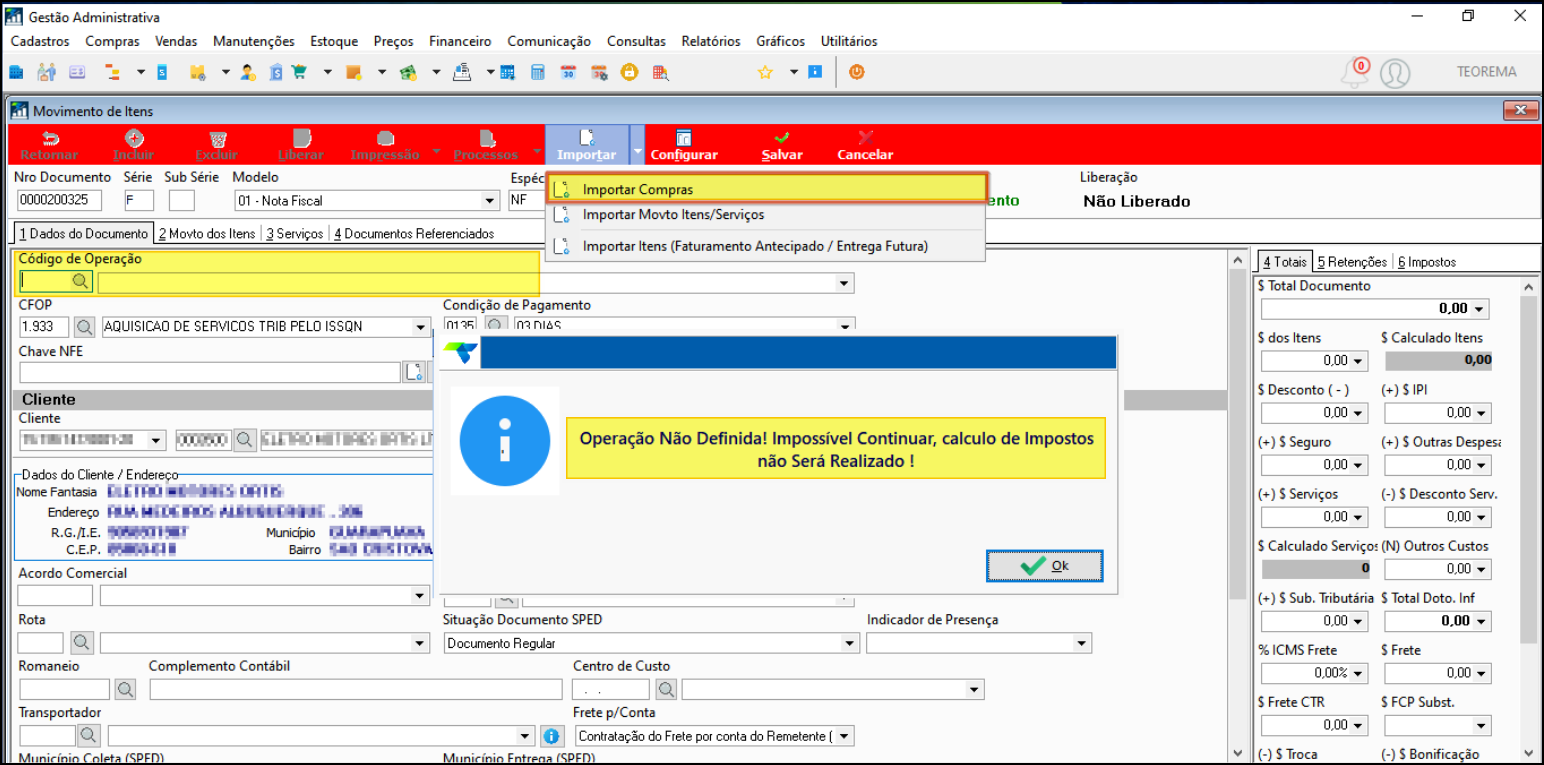The image size is (1544, 765).
Task: Open the $ Total Documento value dropdown
Action: 1481,309
